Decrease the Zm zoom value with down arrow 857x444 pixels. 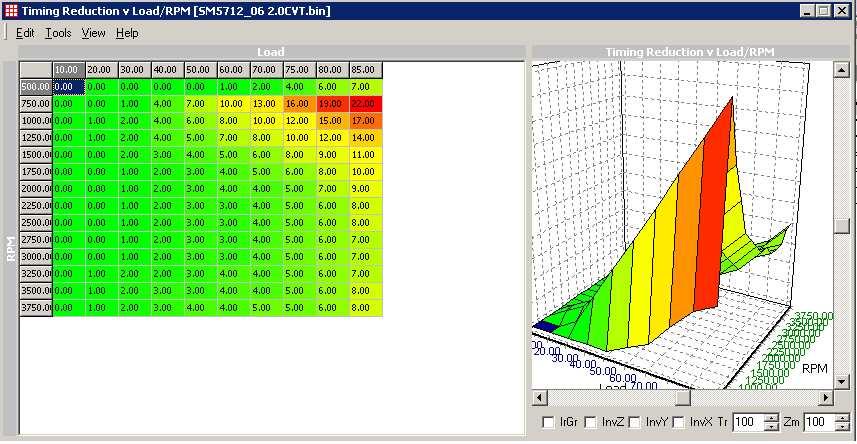click(842, 426)
